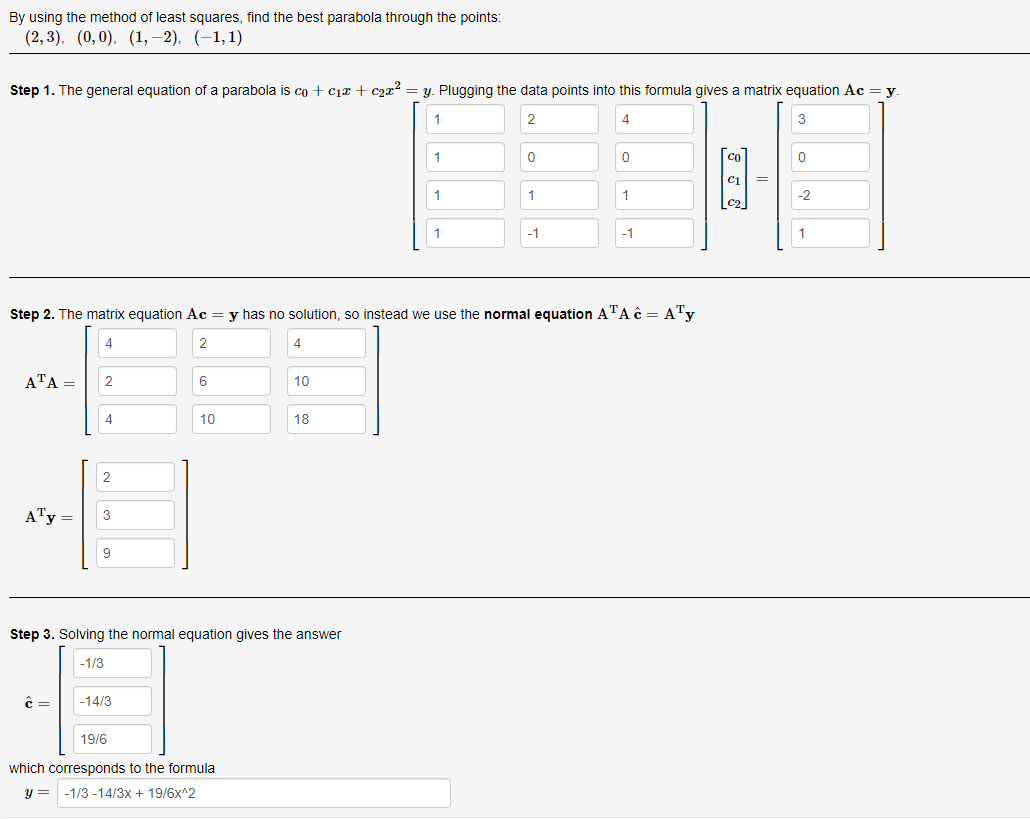Select the -1 entry in matrix A bottom row
Image resolution: width=1030 pixels, height=819 pixels.
tap(558, 232)
